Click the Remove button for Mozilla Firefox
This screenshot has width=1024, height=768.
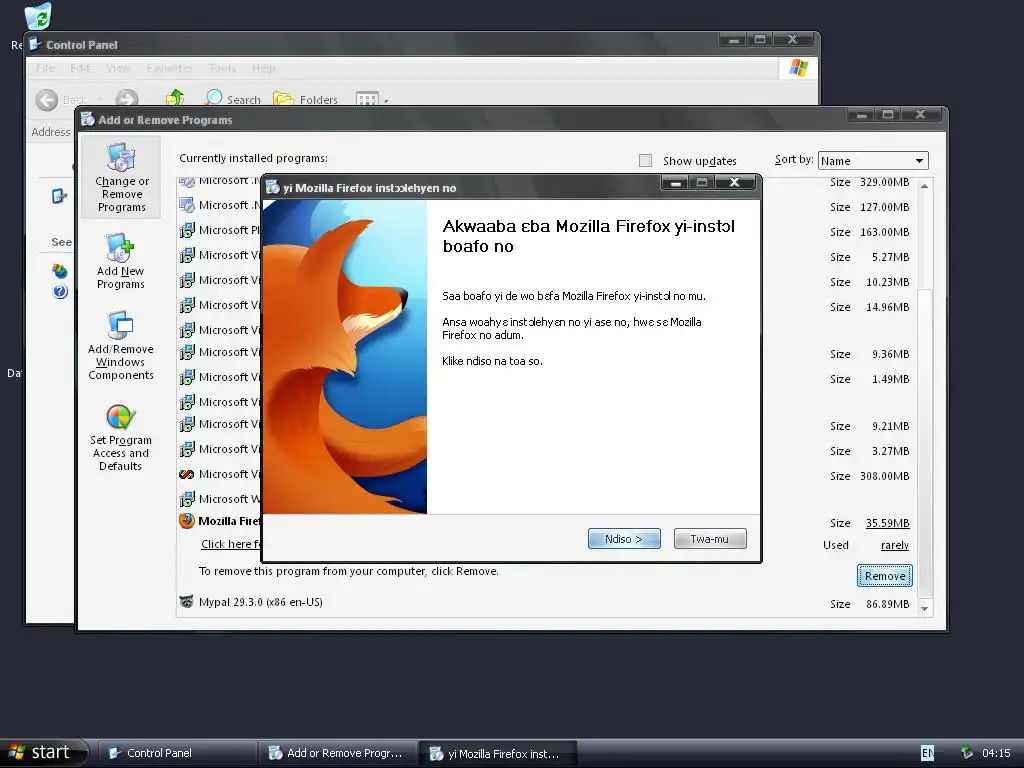tap(885, 576)
